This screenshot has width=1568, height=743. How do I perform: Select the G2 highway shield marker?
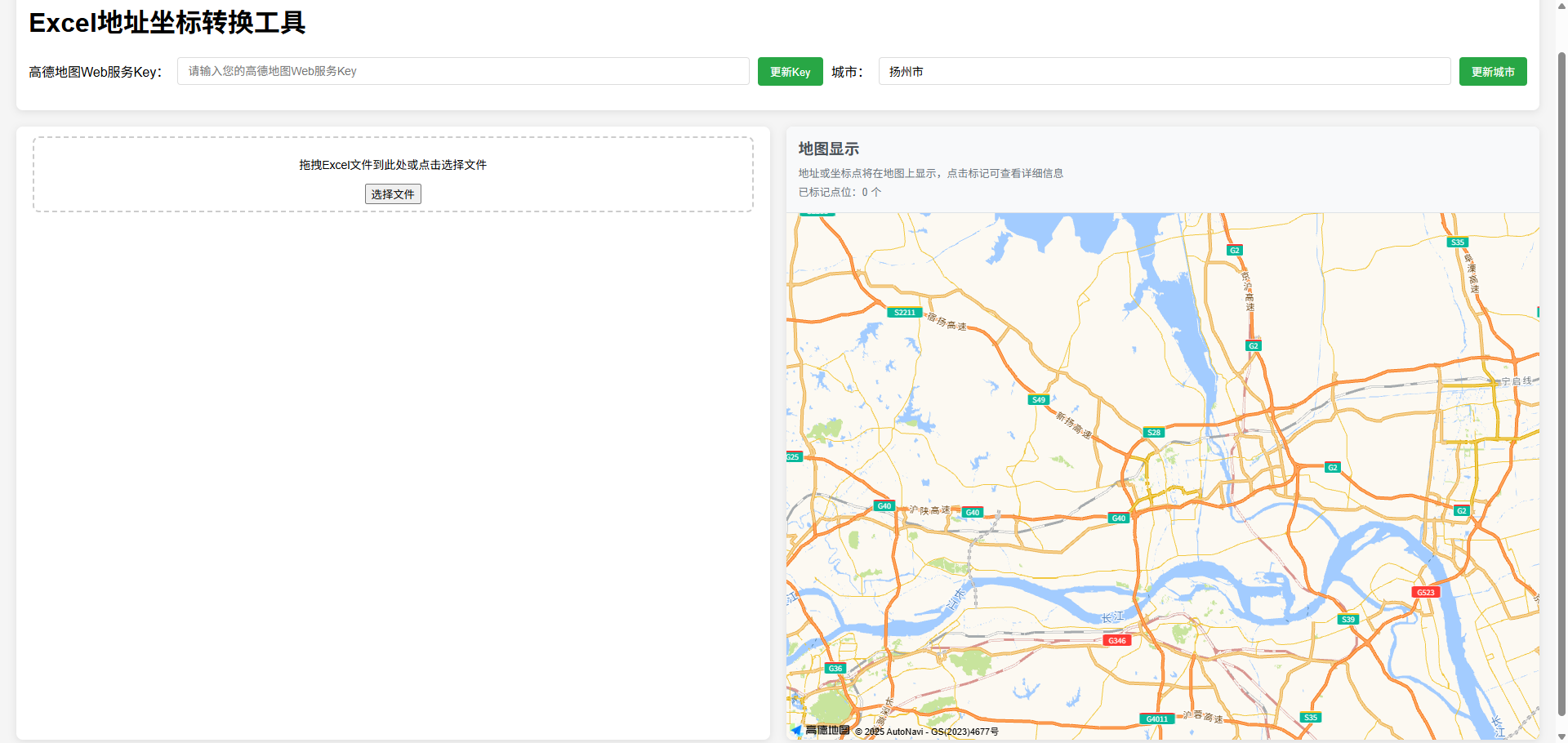tap(1234, 250)
